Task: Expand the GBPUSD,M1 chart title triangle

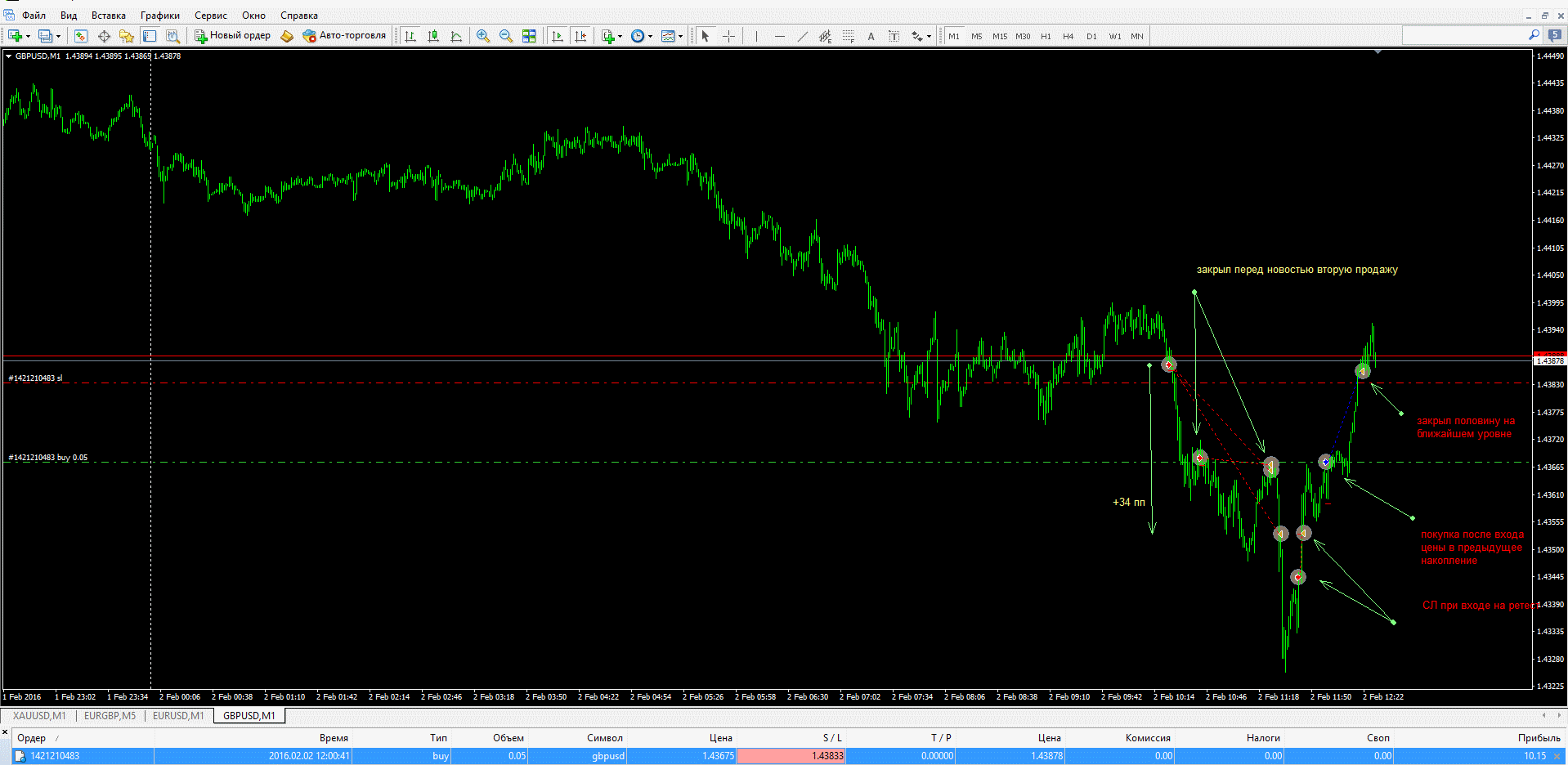Action: tap(8, 56)
